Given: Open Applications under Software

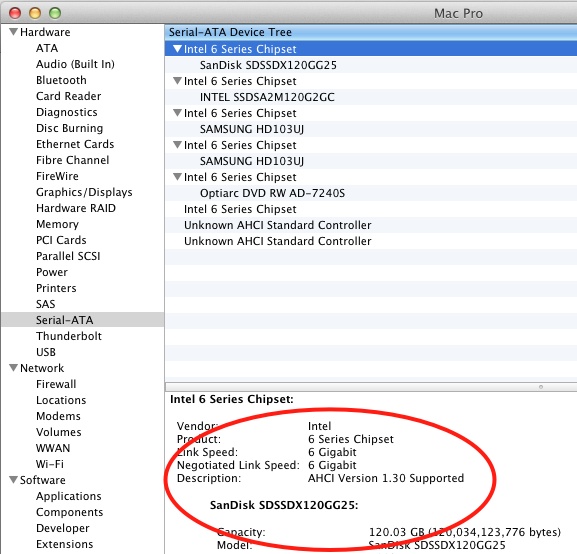Looking at the screenshot, I should [68, 496].
